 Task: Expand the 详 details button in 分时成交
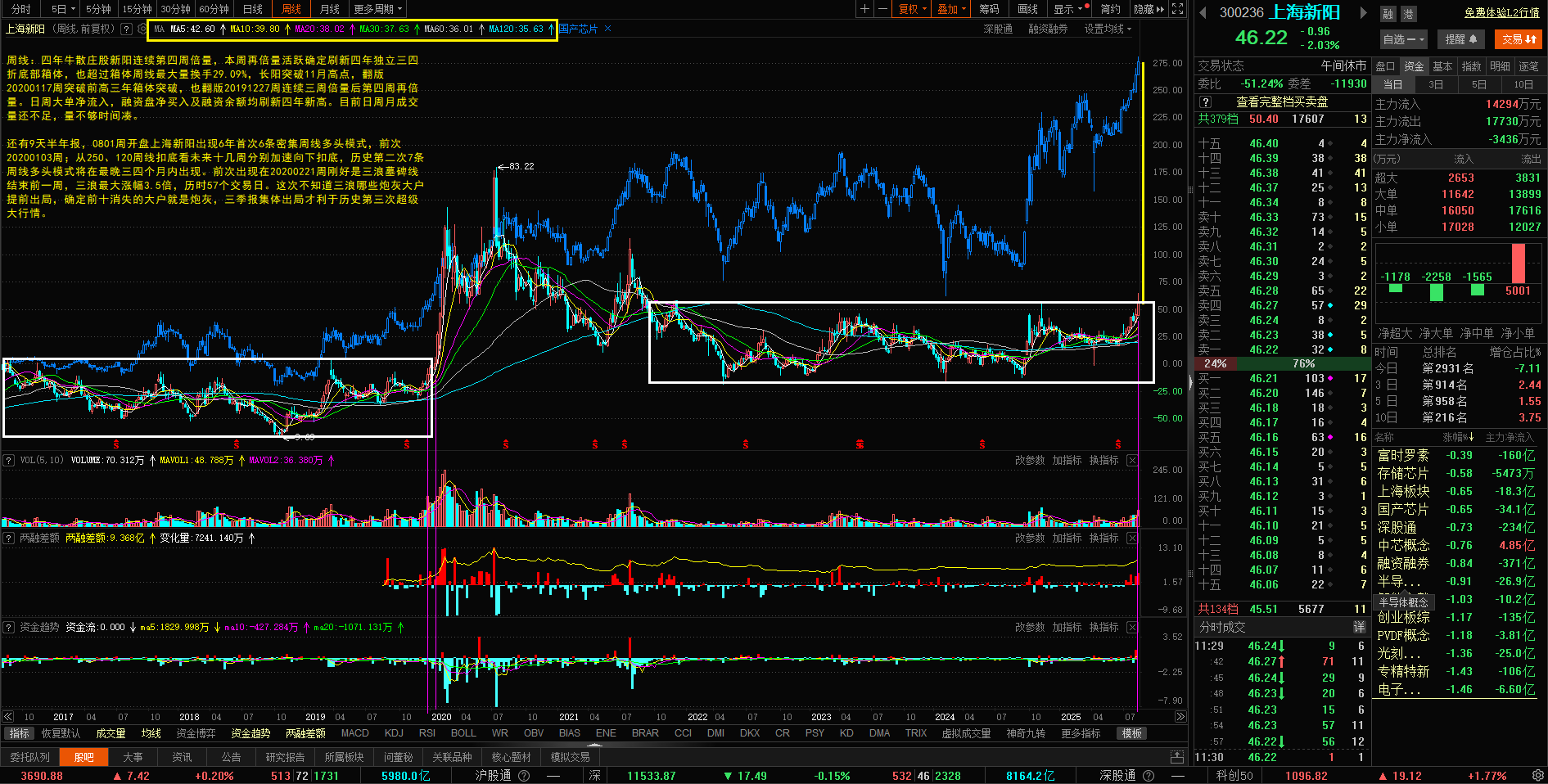pos(1359,627)
